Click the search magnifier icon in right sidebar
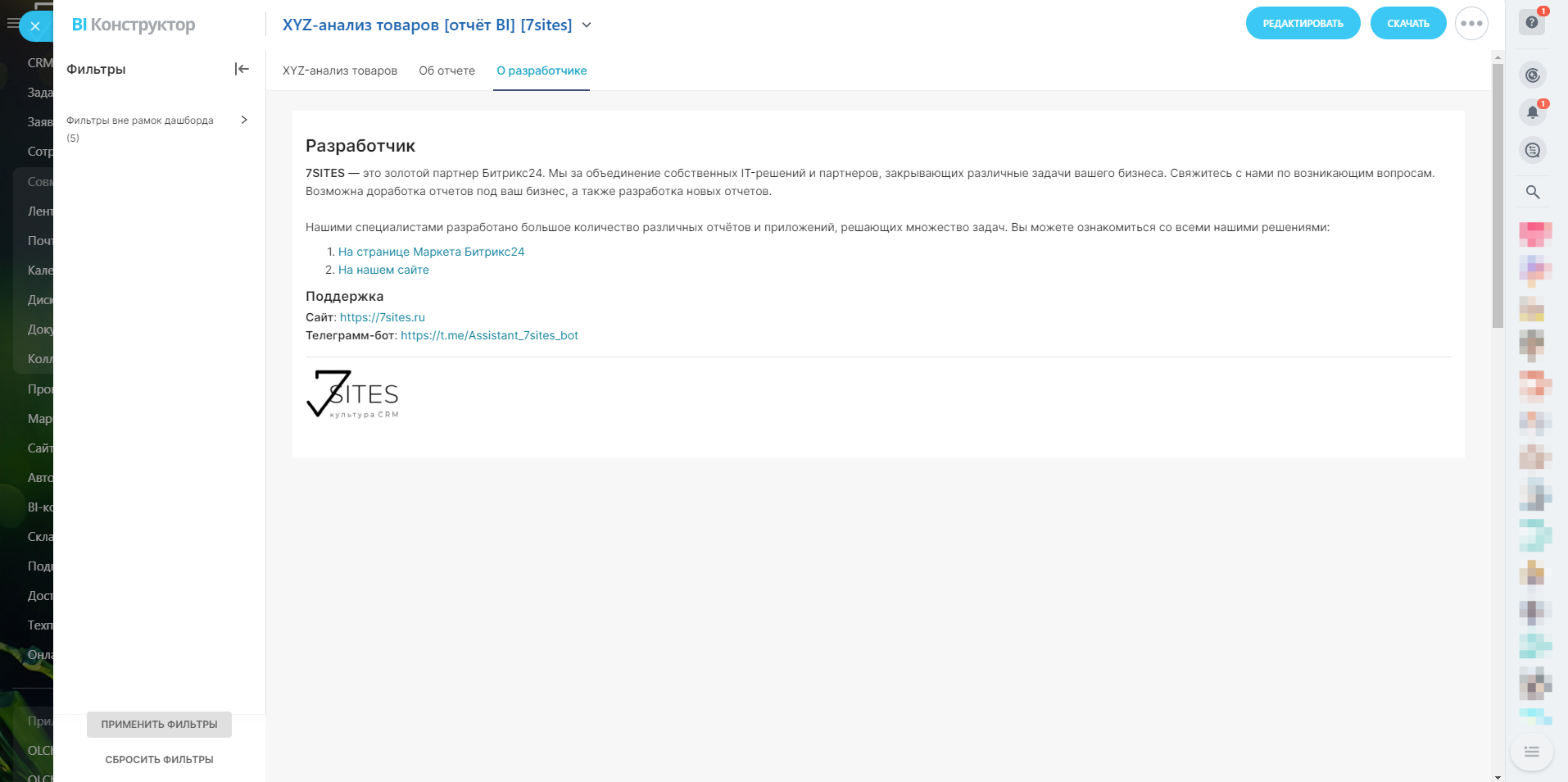The width and height of the screenshot is (1568, 782). click(x=1533, y=192)
